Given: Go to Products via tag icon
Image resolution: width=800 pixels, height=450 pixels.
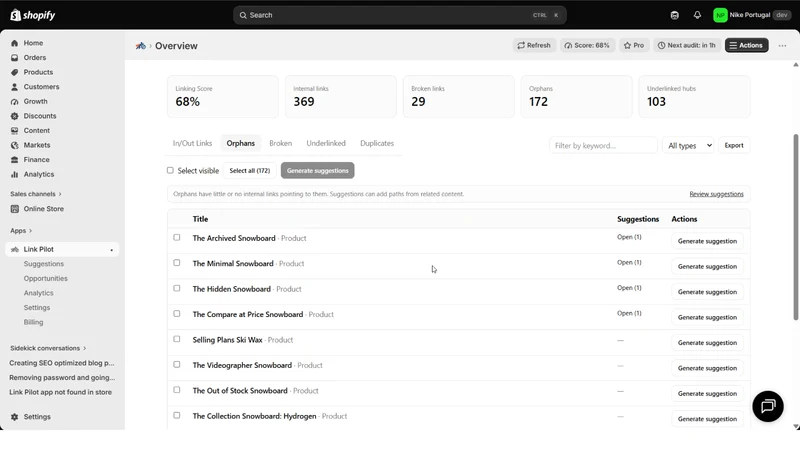Looking at the screenshot, I should (x=14, y=72).
